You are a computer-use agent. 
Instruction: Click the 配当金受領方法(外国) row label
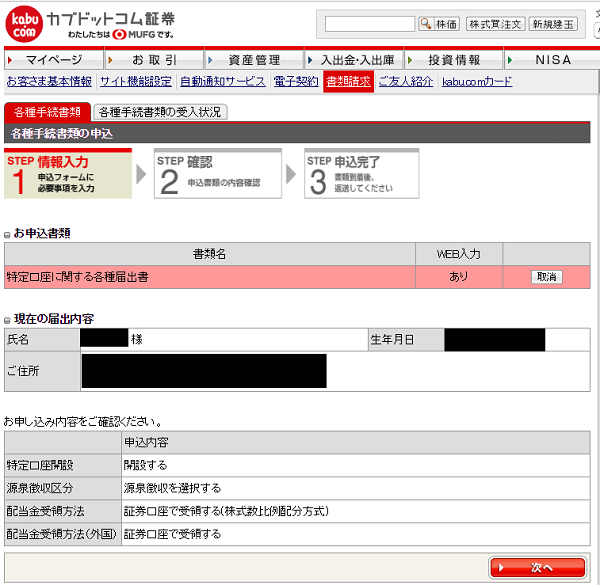click(63, 534)
